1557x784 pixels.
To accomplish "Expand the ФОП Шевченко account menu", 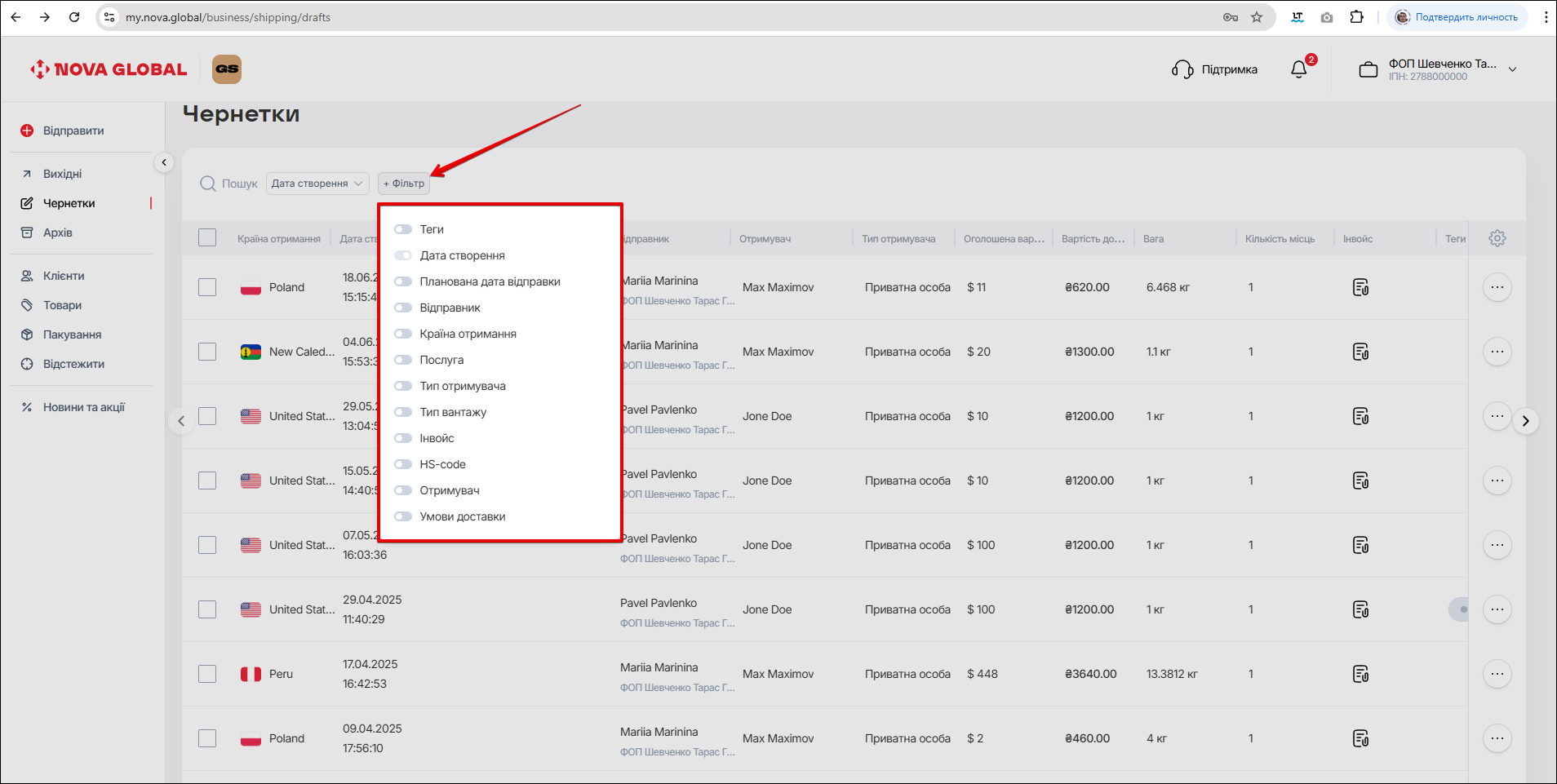I will coord(1512,69).
